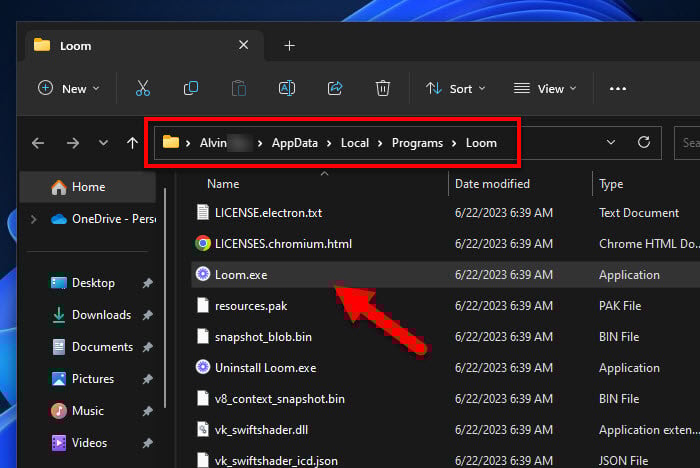Close the Loom tab

click(243, 45)
